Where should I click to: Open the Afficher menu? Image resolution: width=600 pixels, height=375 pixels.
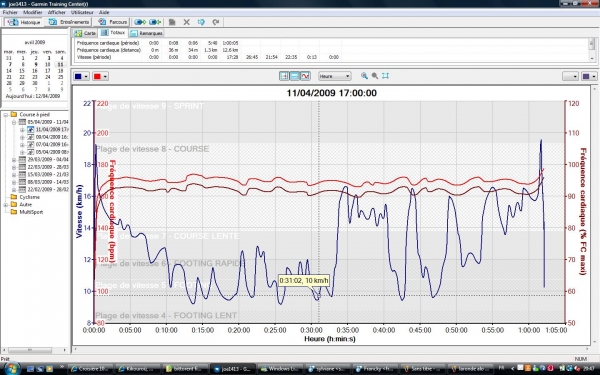pyautogui.click(x=56, y=13)
